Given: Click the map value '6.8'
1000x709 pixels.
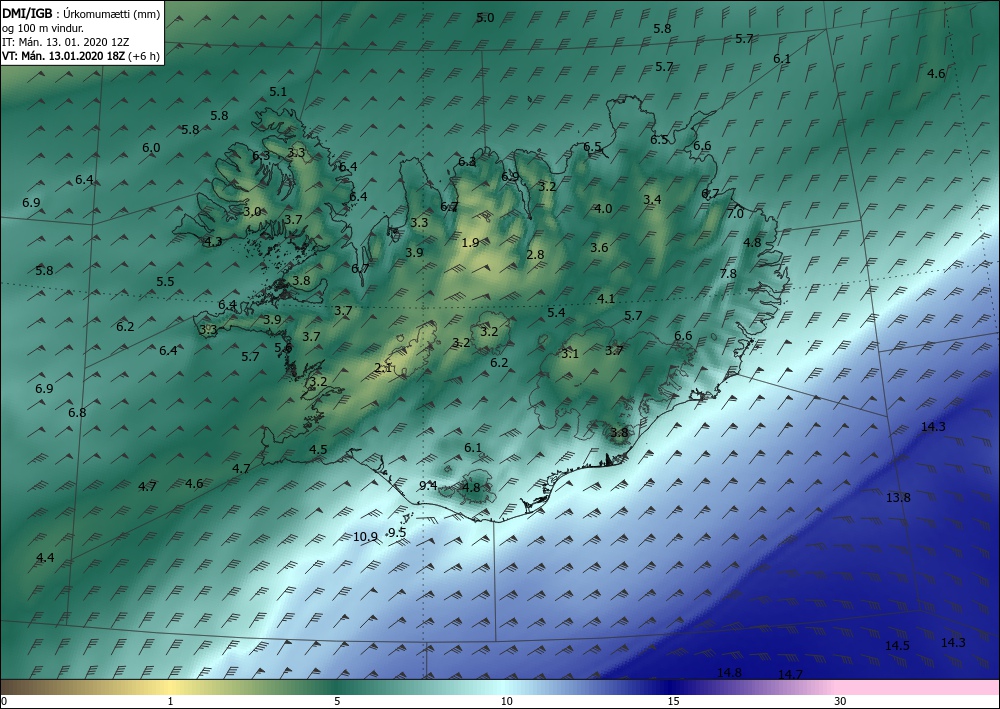Looking at the screenshot, I should click(x=77, y=413).
